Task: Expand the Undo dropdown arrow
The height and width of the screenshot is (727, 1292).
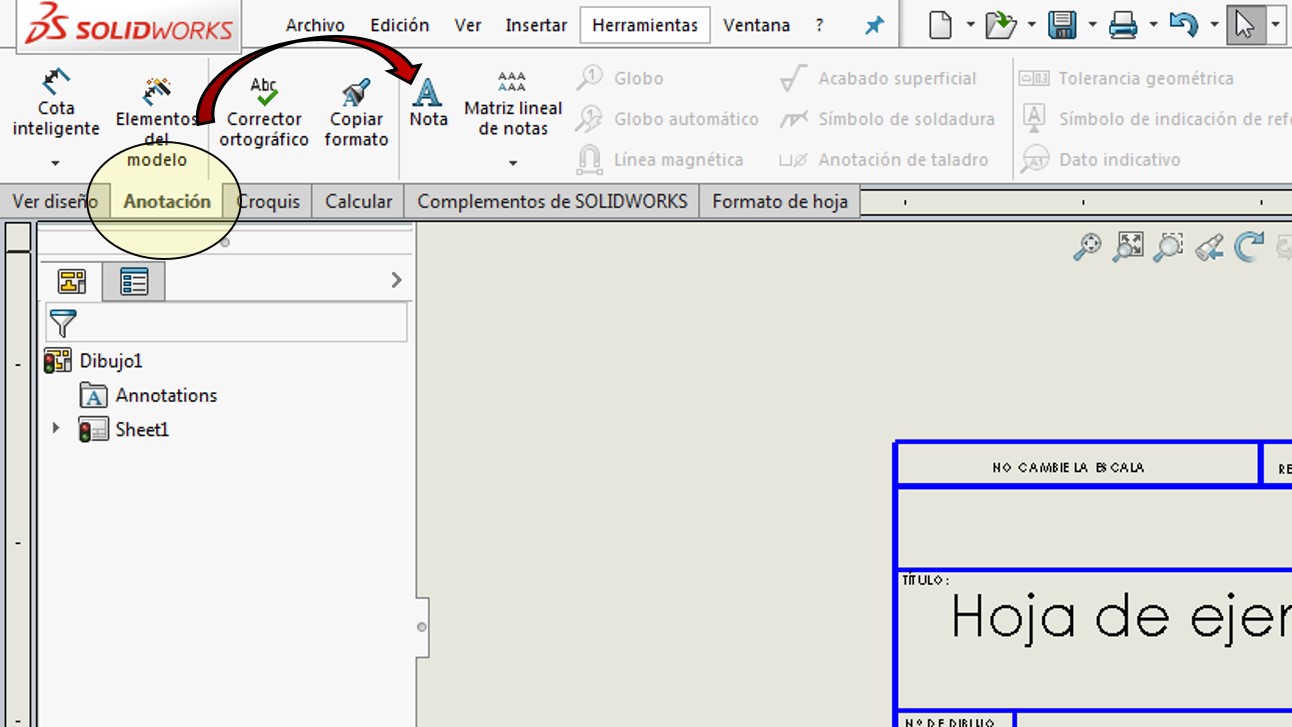Action: pos(1214,25)
